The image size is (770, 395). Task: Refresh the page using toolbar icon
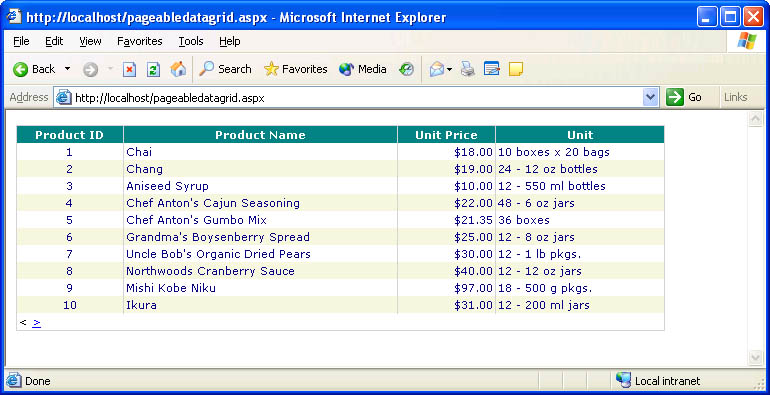154,69
